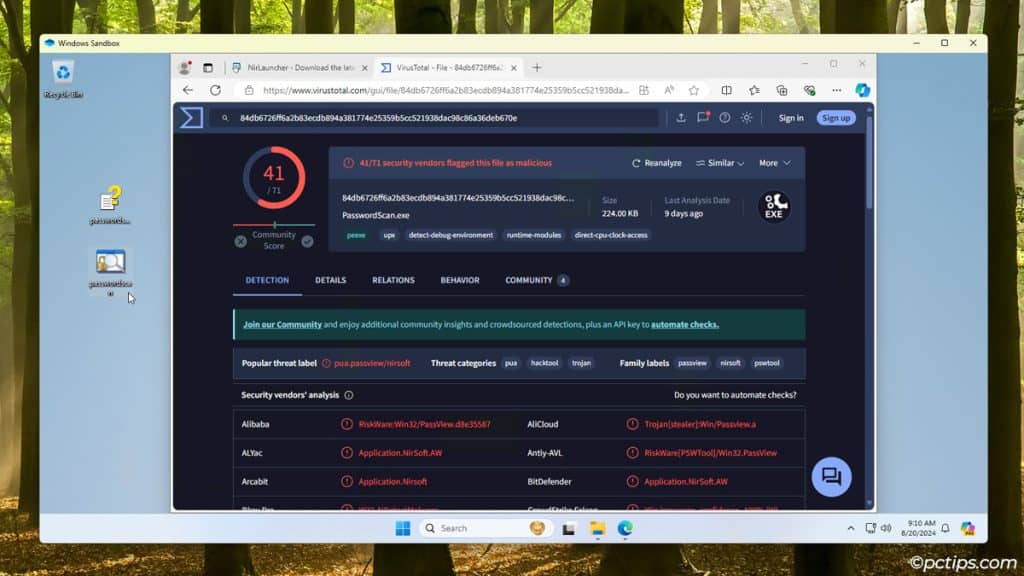Toggle VirusTotal light theme with sun icon

tap(747, 117)
